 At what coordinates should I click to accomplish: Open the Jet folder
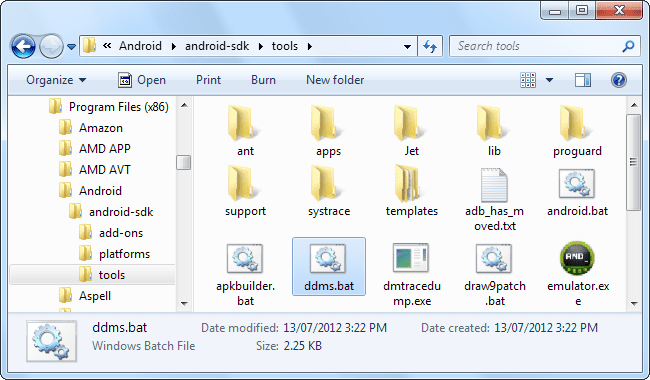point(411,131)
